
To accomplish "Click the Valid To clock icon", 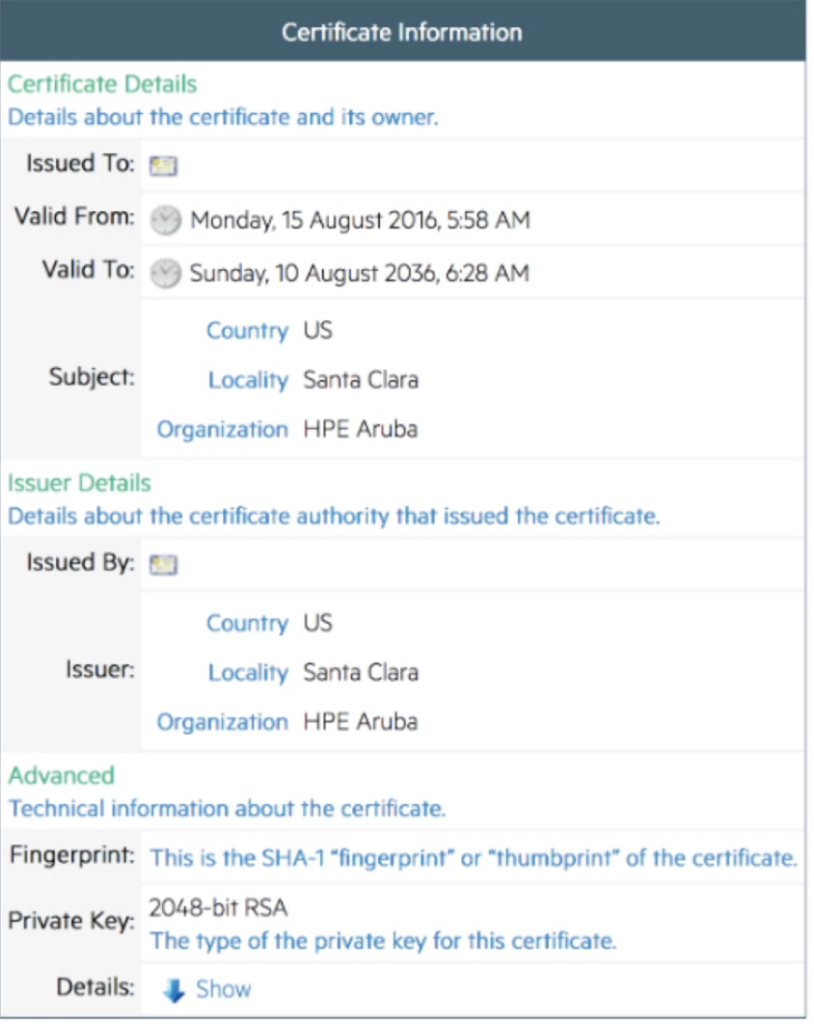I will tap(167, 273).
